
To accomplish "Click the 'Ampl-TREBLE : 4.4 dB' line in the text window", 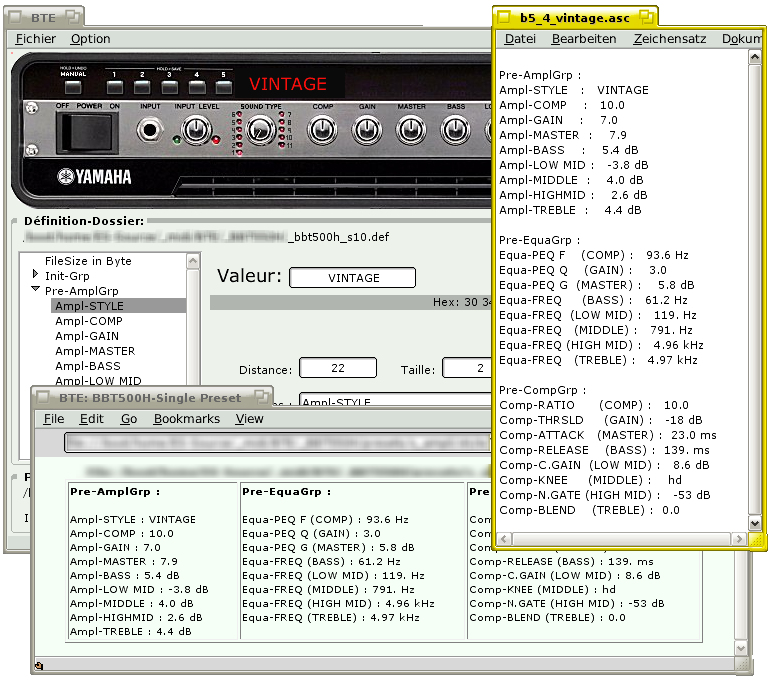I will (570, 210).
